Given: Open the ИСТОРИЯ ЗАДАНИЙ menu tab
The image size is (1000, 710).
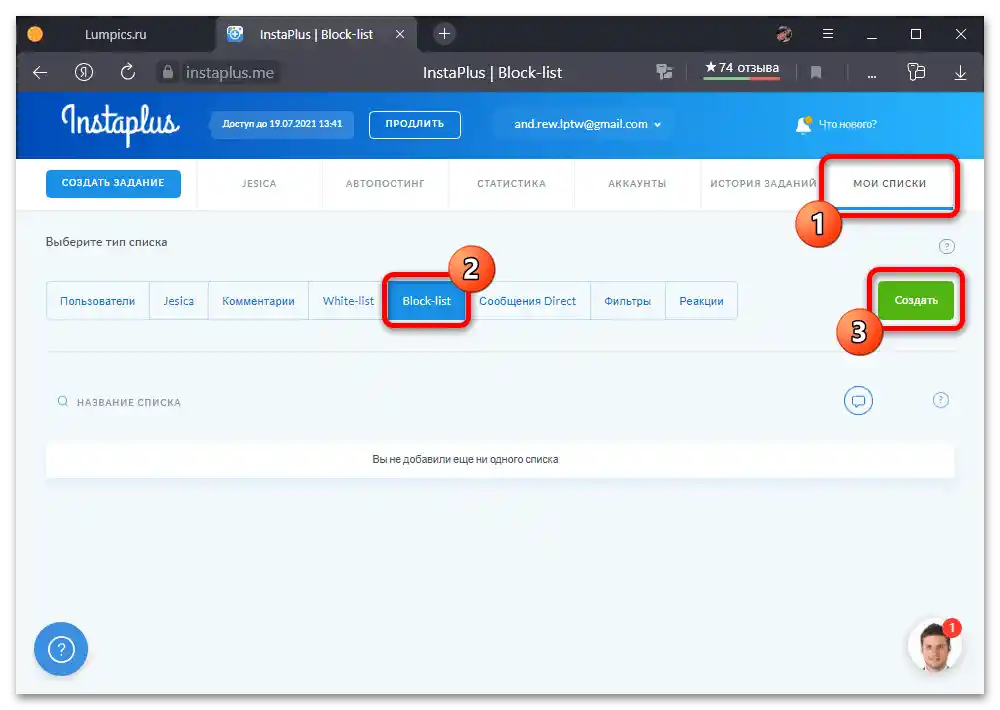Looking at the screenshot, I should click(763, 184).
